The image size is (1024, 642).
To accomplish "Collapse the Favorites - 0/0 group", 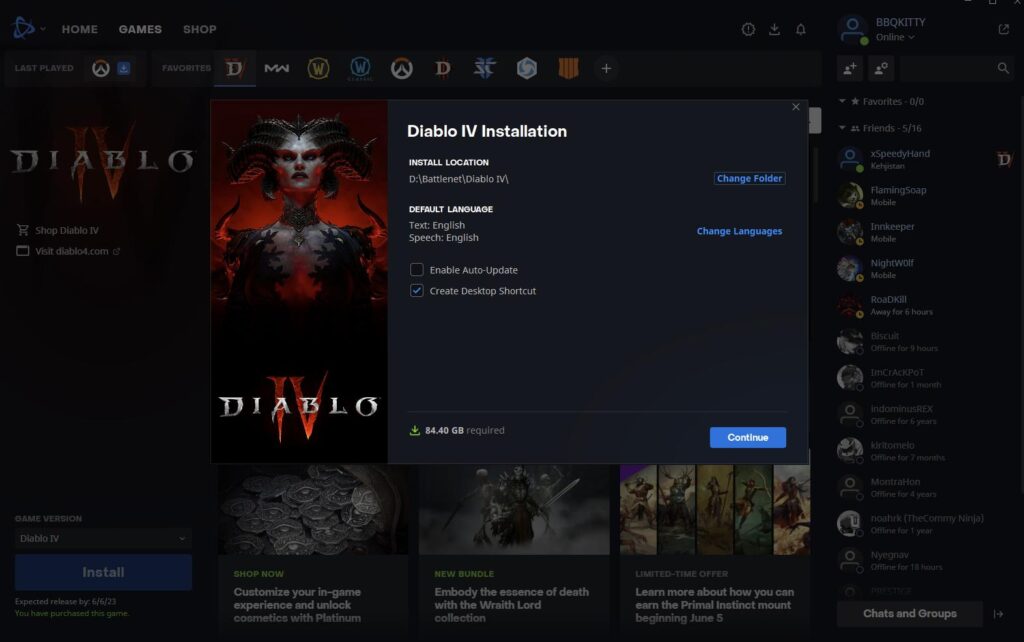I will pos(842,101).
